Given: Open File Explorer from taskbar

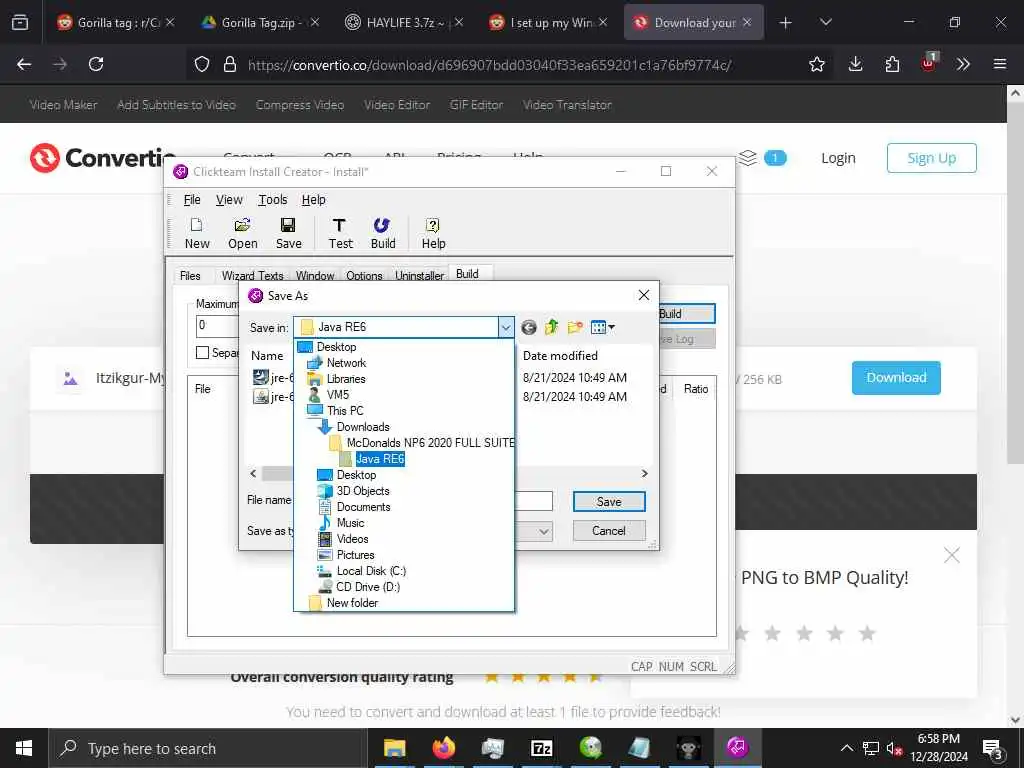Looking at the screenshot, I should tap(394, 748).
